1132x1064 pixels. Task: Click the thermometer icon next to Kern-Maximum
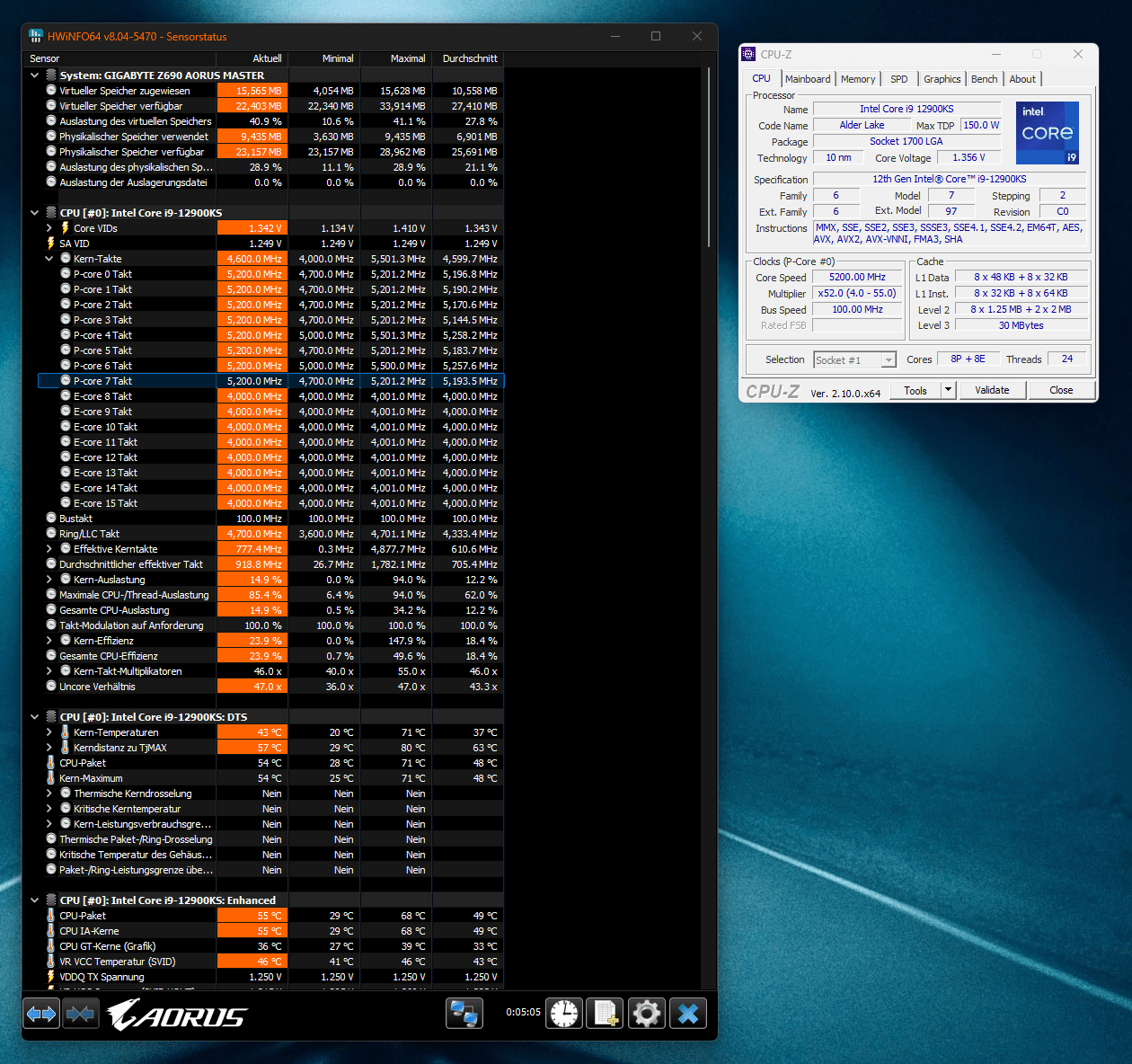click(51, 778)
